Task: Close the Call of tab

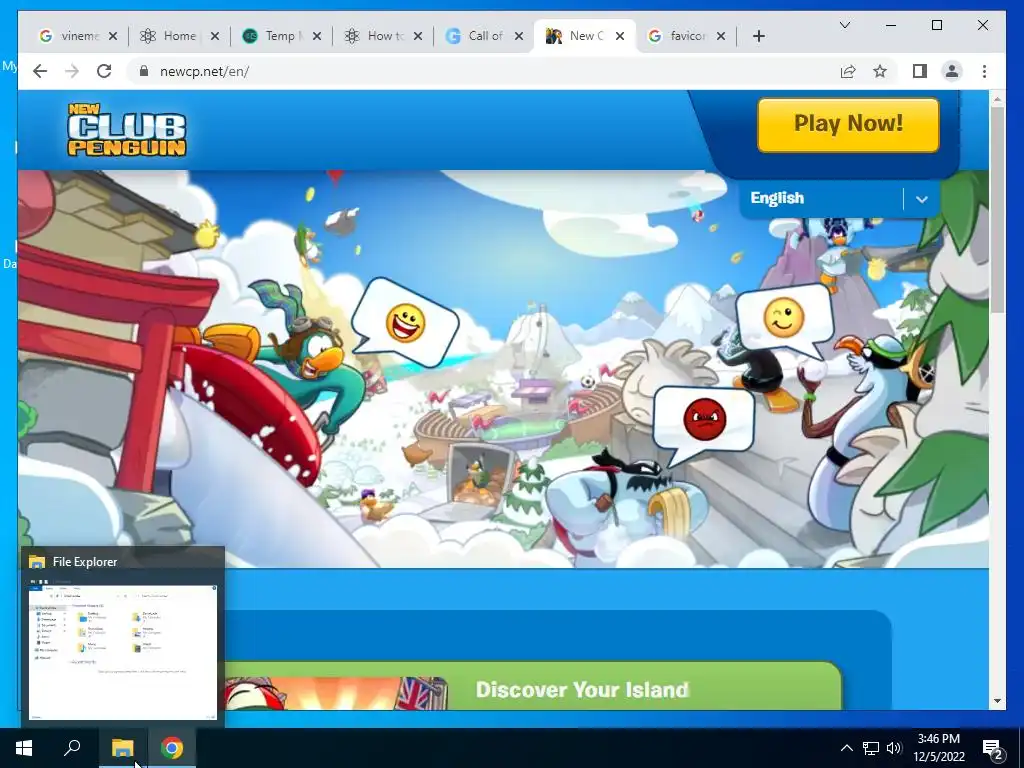Action: 519,36
